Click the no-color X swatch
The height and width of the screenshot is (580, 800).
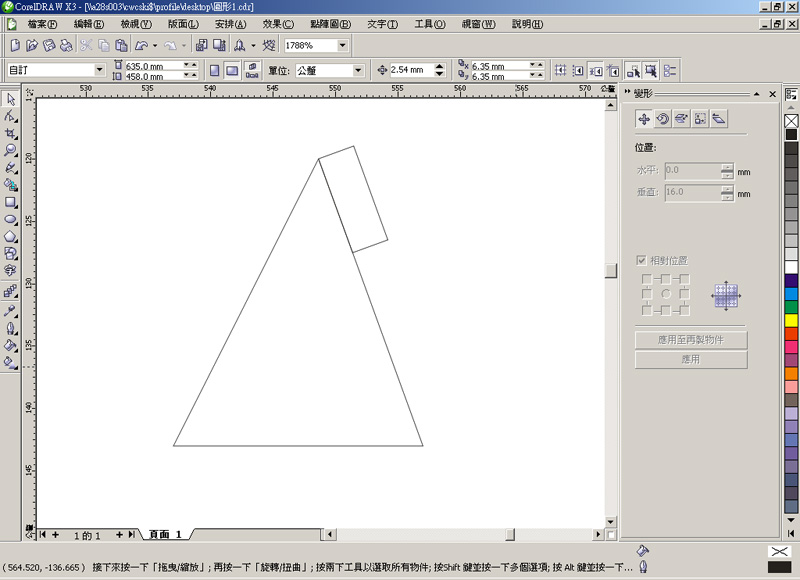(x=791, y=121)
